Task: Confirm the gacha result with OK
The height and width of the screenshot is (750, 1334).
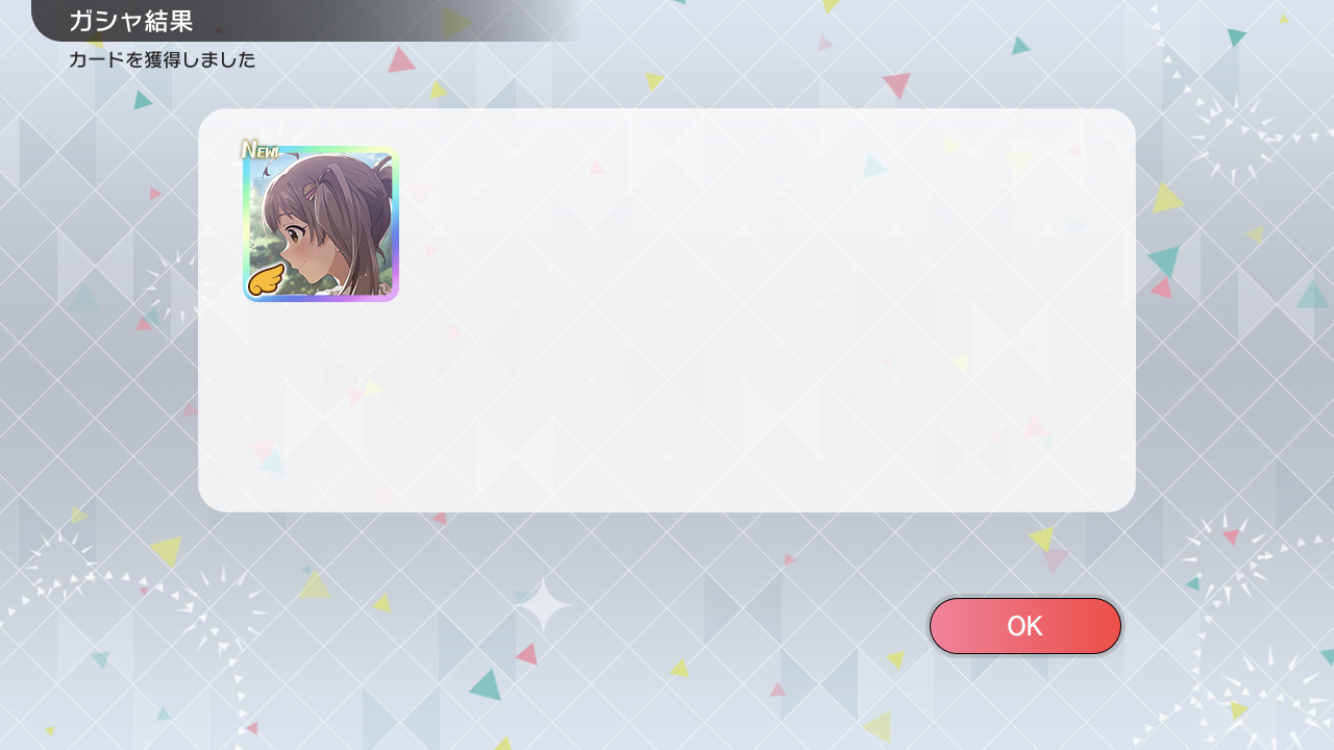Action: [x=1025, y=626]
